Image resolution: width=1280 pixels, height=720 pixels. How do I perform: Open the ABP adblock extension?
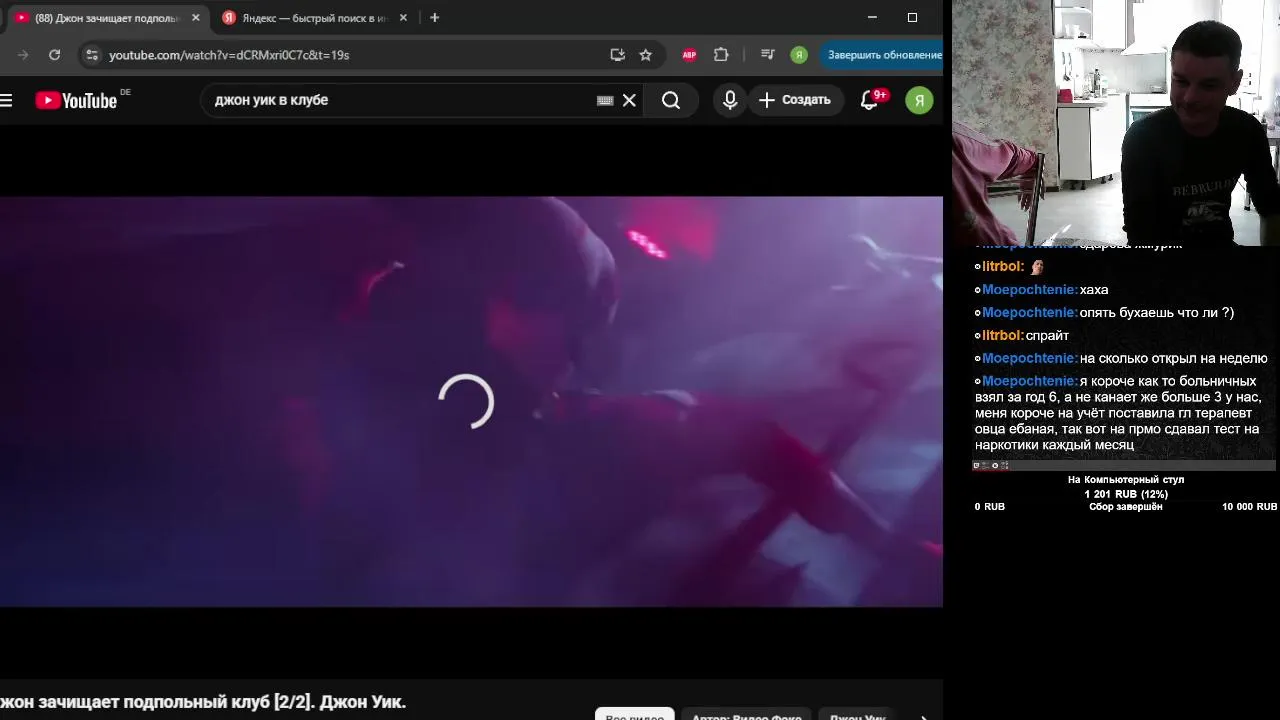[689, 55]
